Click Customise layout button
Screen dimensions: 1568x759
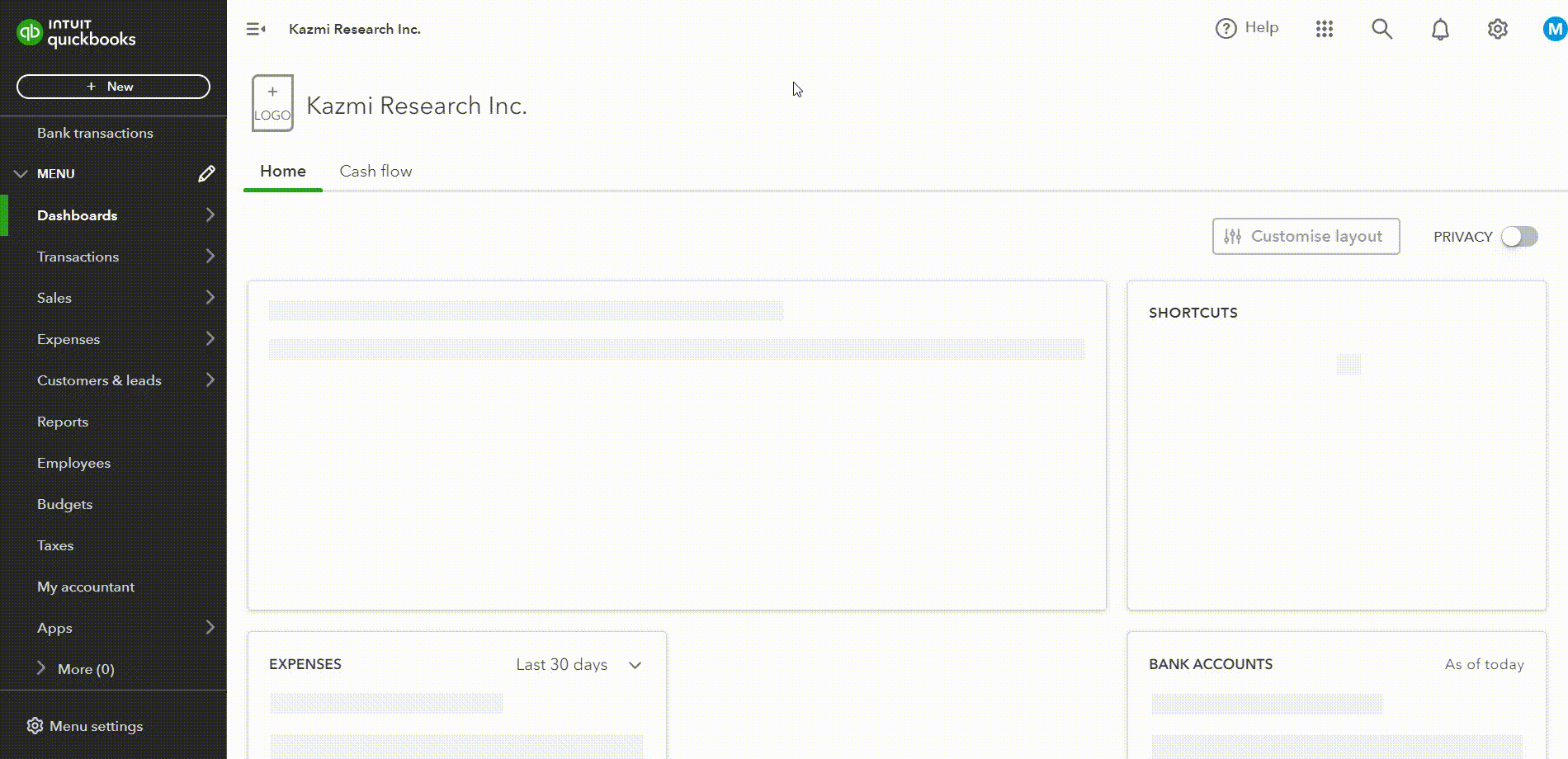pyautogui.click(x=1306, y=237)
